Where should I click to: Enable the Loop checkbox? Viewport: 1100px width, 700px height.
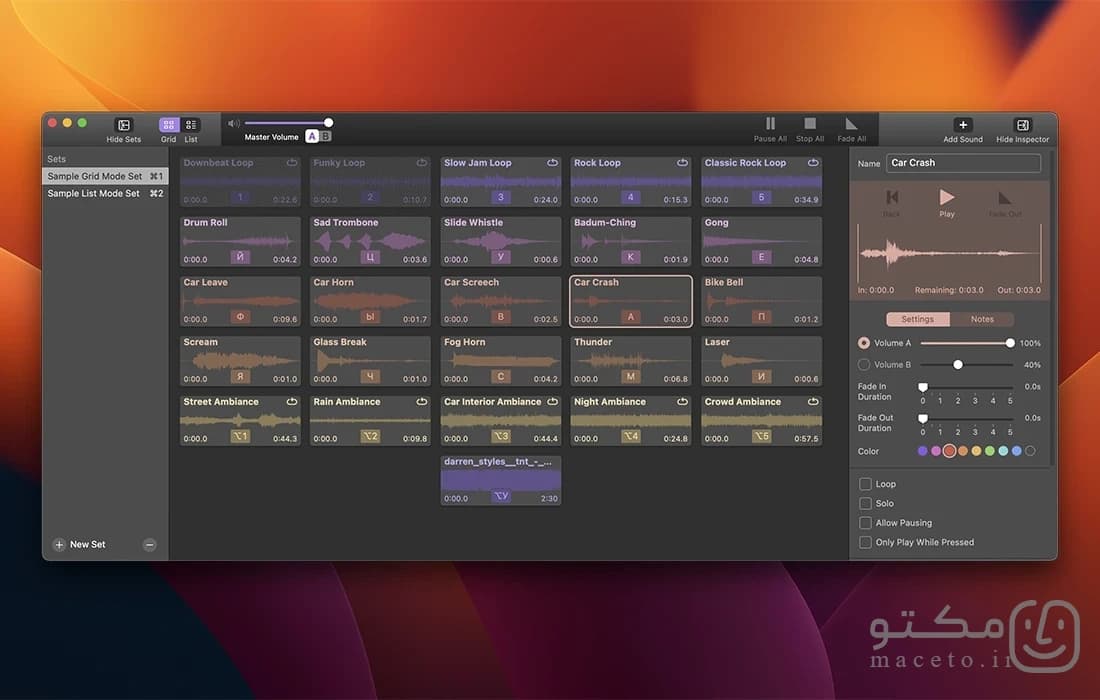[x=865, y=484]
